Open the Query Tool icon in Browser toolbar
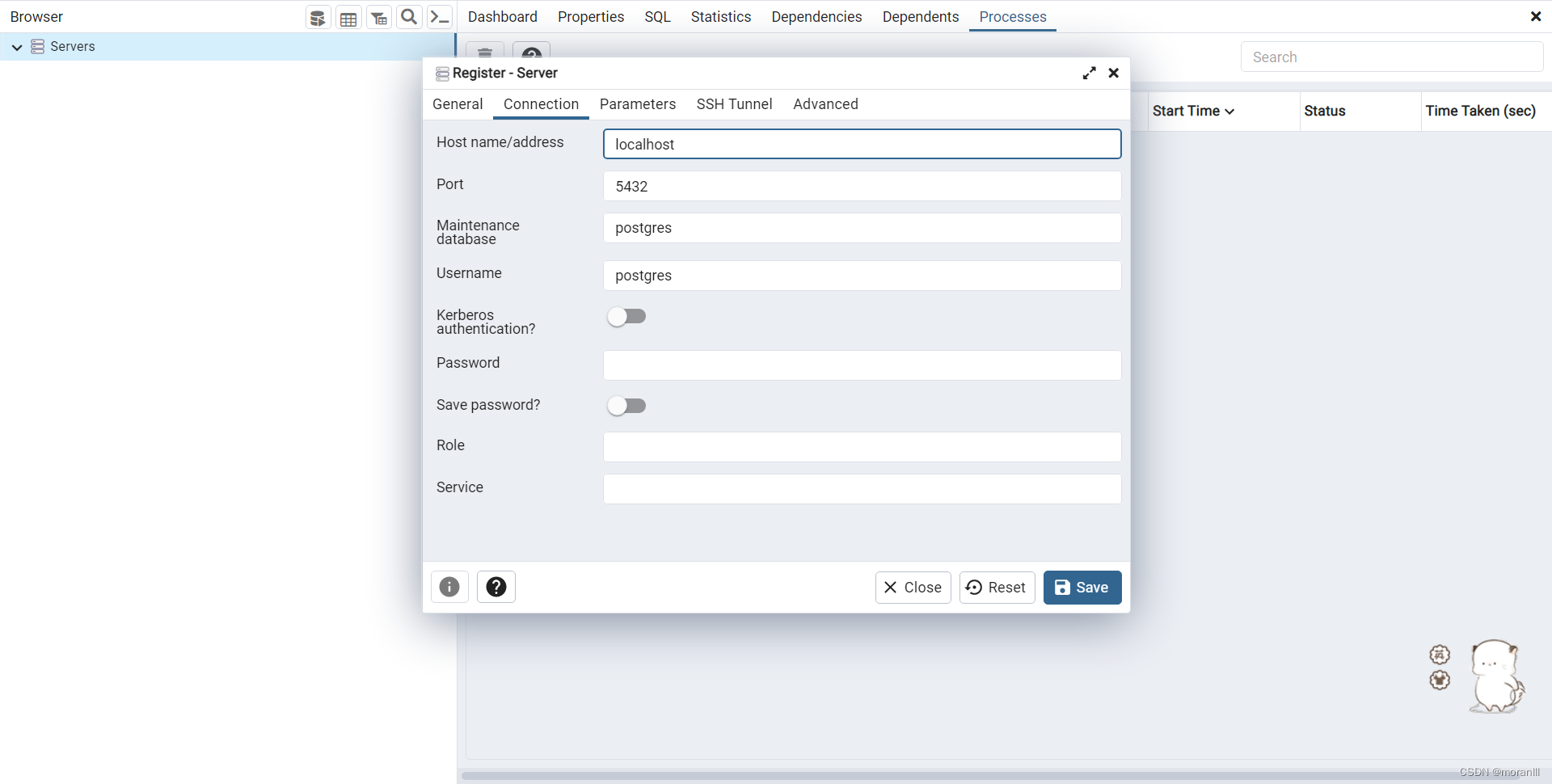This screenshot has width=1552, height=784. coord(318,17)
